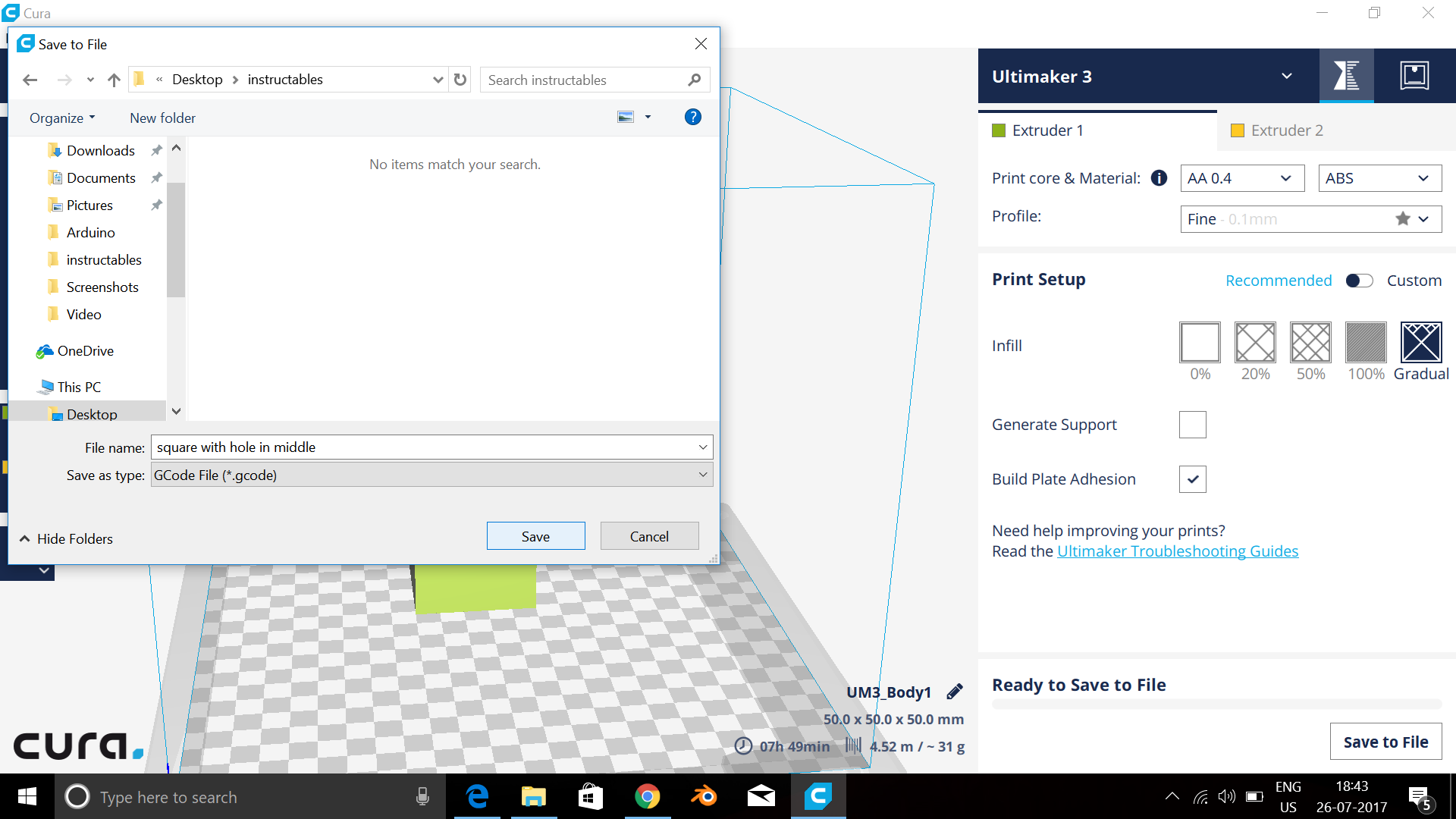Click the Save button in the dialog

pyautogui.click(x=535, y=536)
